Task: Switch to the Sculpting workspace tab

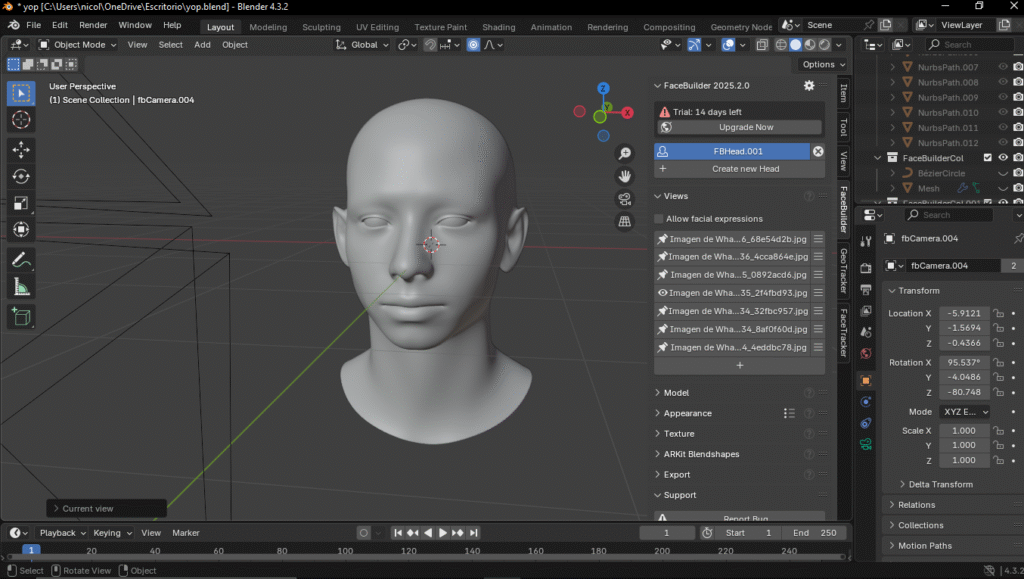Action: click(321, 27)
